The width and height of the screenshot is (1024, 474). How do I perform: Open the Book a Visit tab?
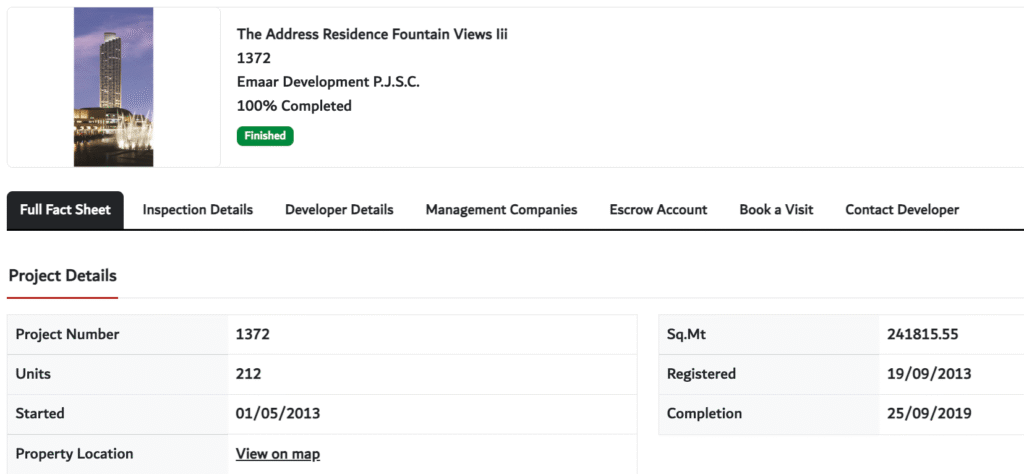click(x=776, y=210)
